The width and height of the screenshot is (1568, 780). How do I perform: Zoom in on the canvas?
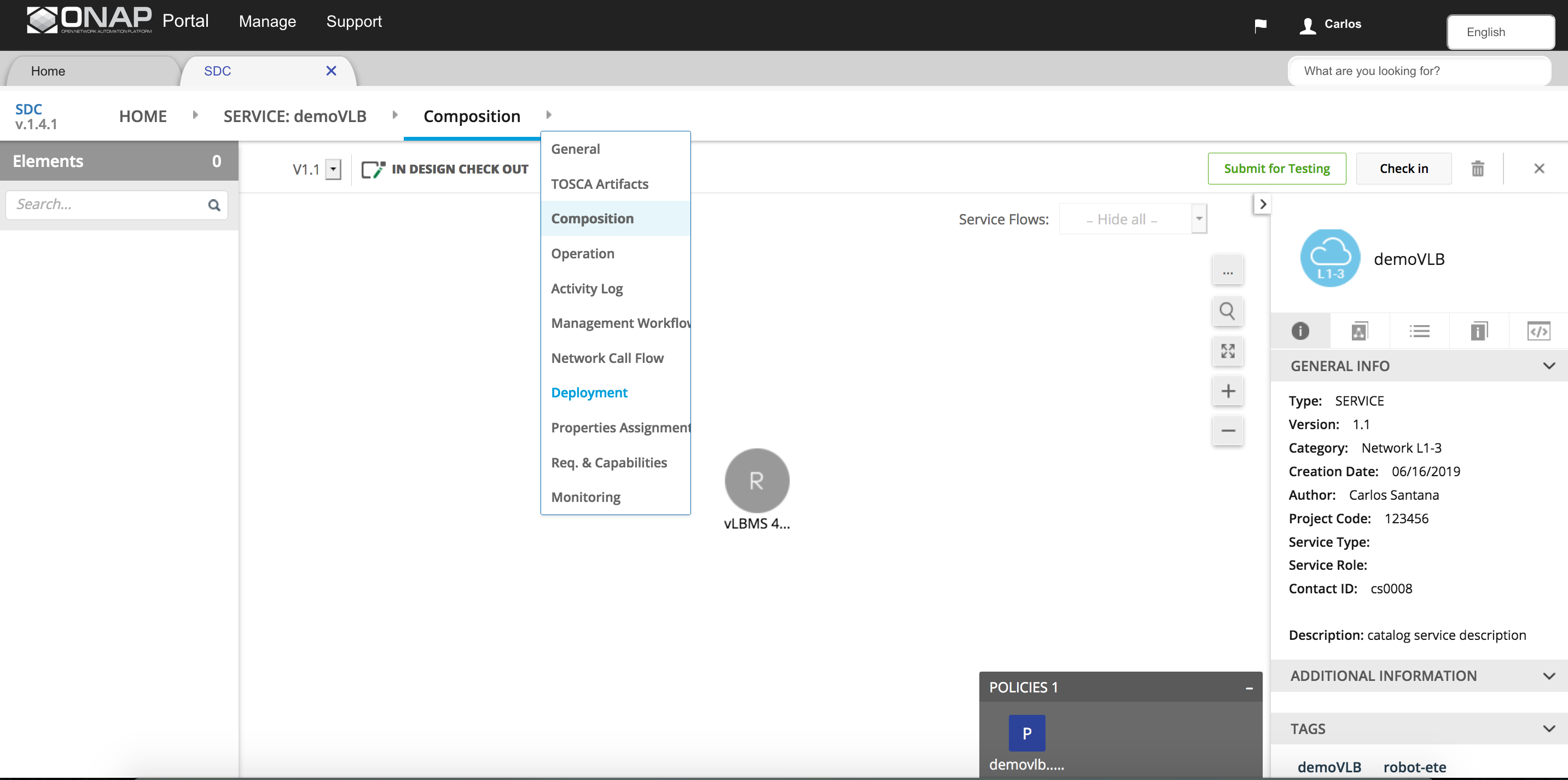coord(1228,391)
